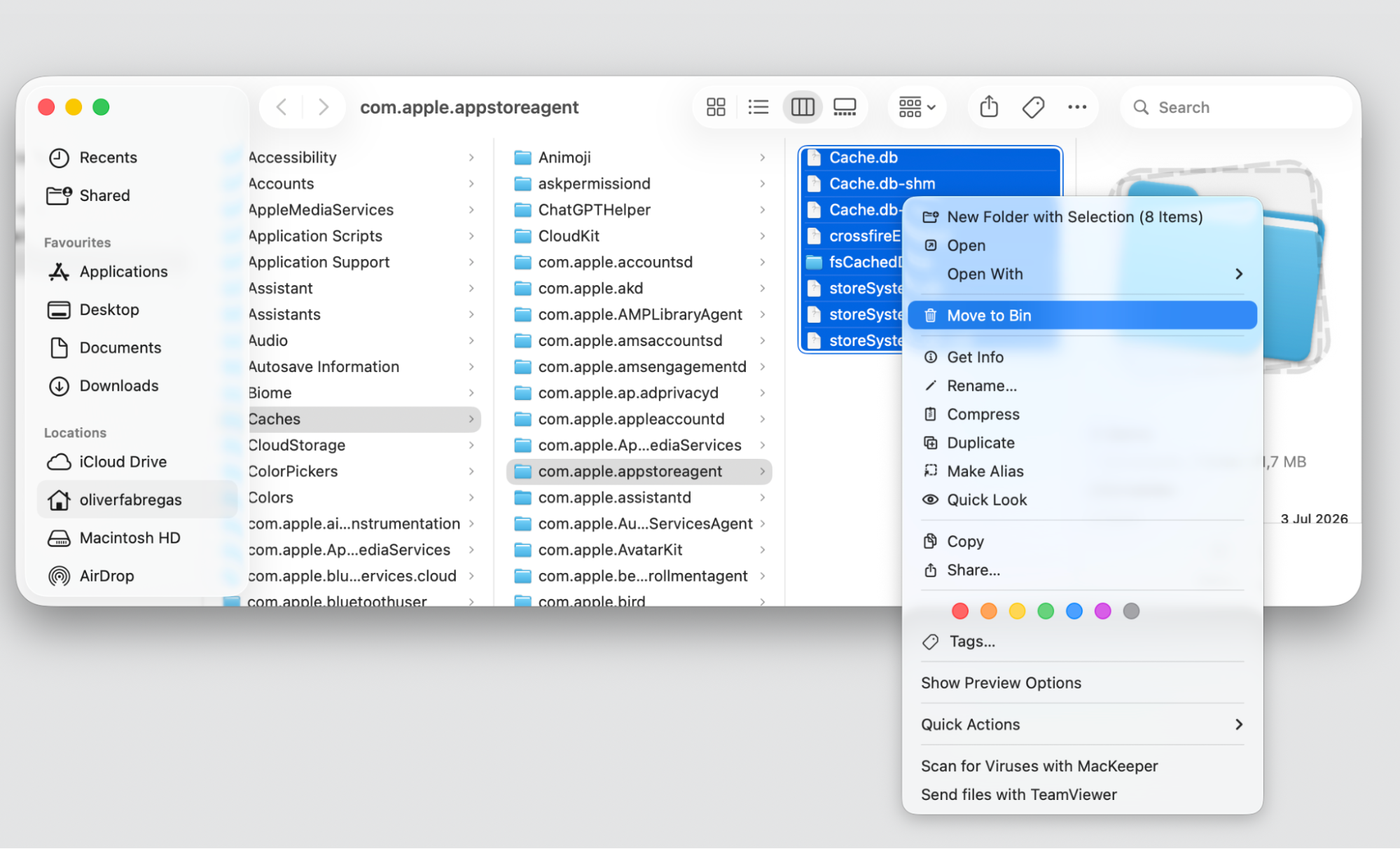Viewport: 1400px width, 849px height.
Task: Go back with the left arrow
Action: 282,107
